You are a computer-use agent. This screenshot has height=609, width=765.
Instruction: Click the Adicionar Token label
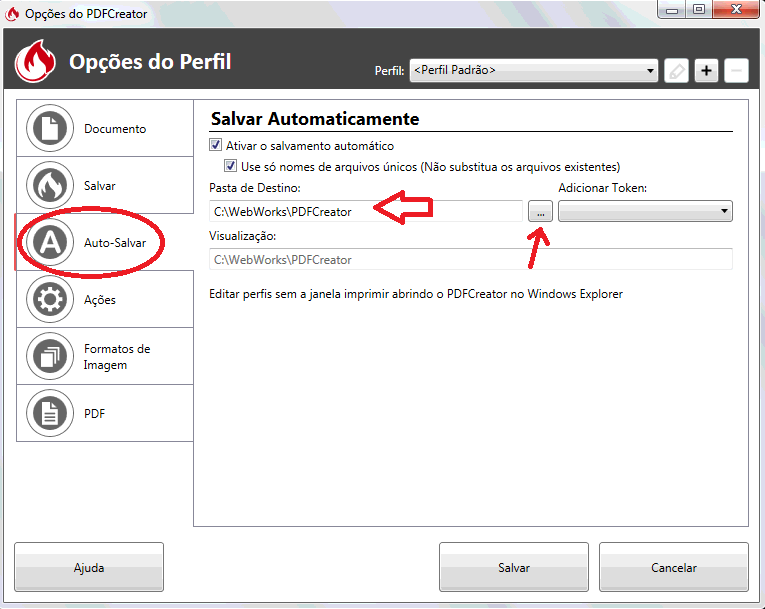click(x=603, y=188)
